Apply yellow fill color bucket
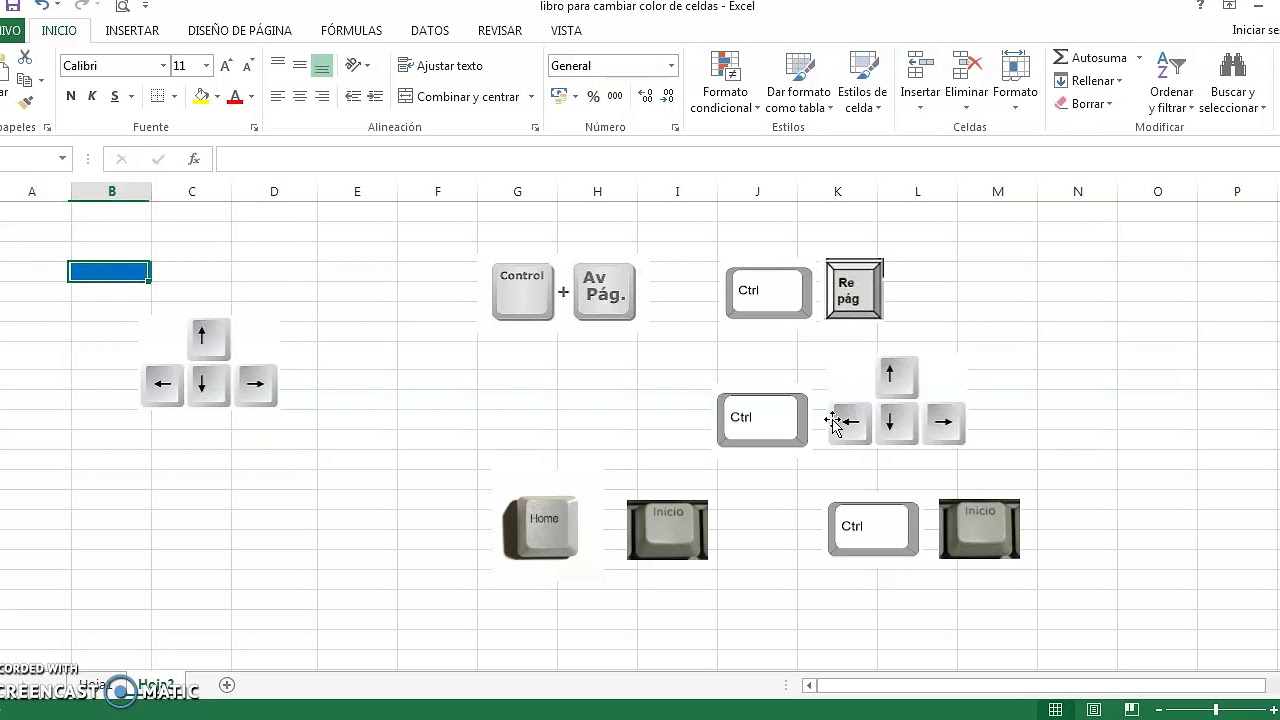 [x=201, y=96]
